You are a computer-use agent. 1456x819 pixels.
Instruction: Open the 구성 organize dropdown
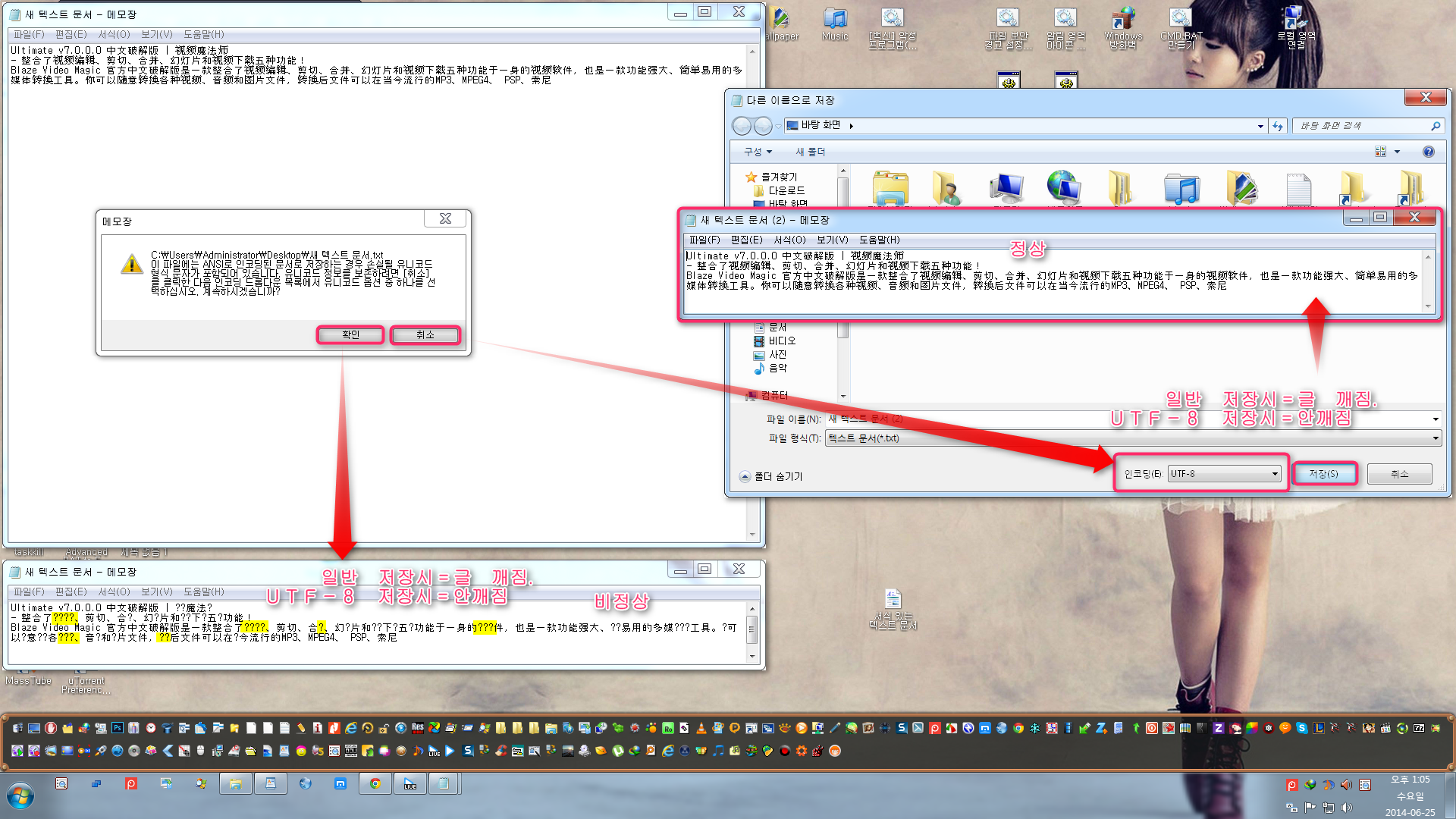(x=757, y=152)
